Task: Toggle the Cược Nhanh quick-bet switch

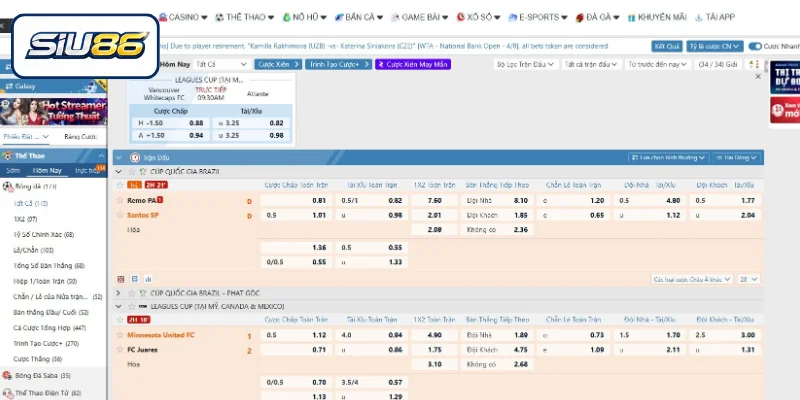Action: pos(755,46)
